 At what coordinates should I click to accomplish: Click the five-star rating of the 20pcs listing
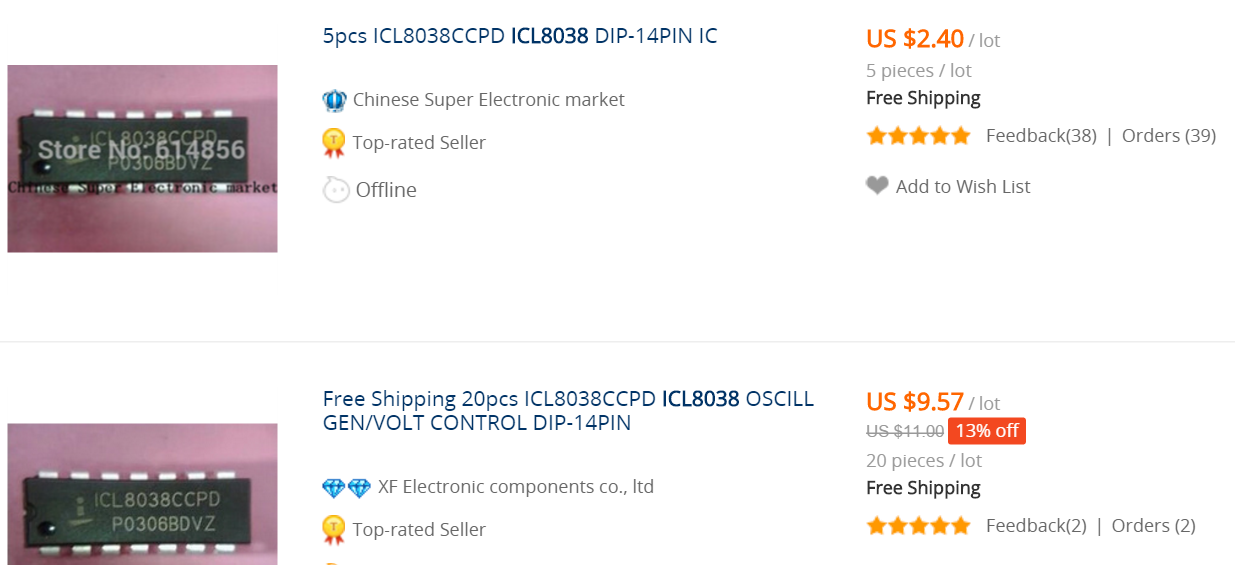point(918,526)
